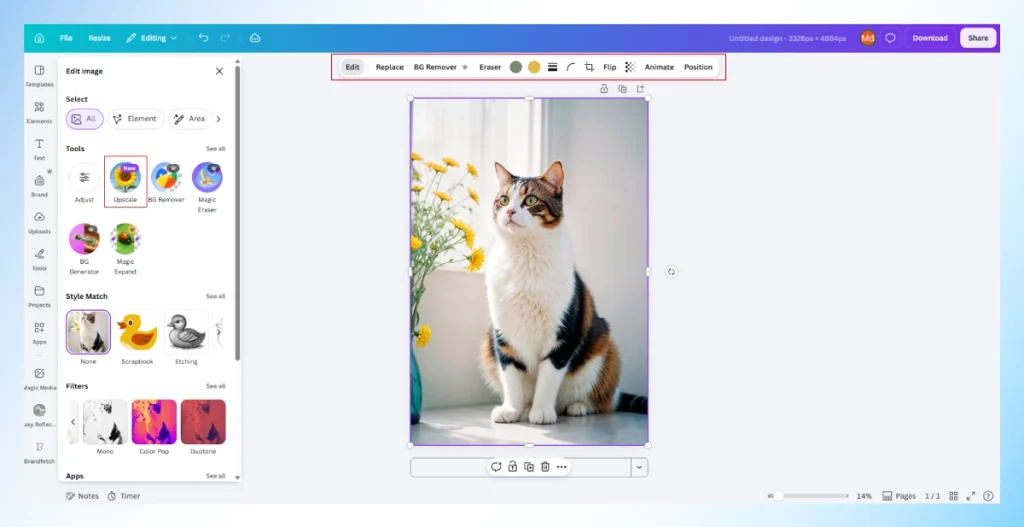Show more Select options with chevron

(x=218, y=119)
